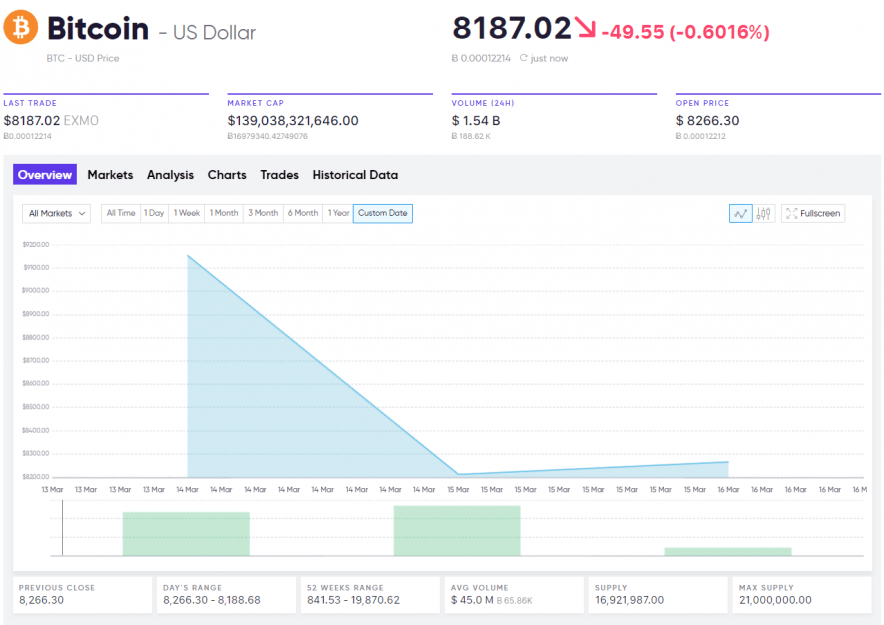This screenshot has width=884, height=625.
Task: Set the range to 6 Month
Action: [303, 213]
